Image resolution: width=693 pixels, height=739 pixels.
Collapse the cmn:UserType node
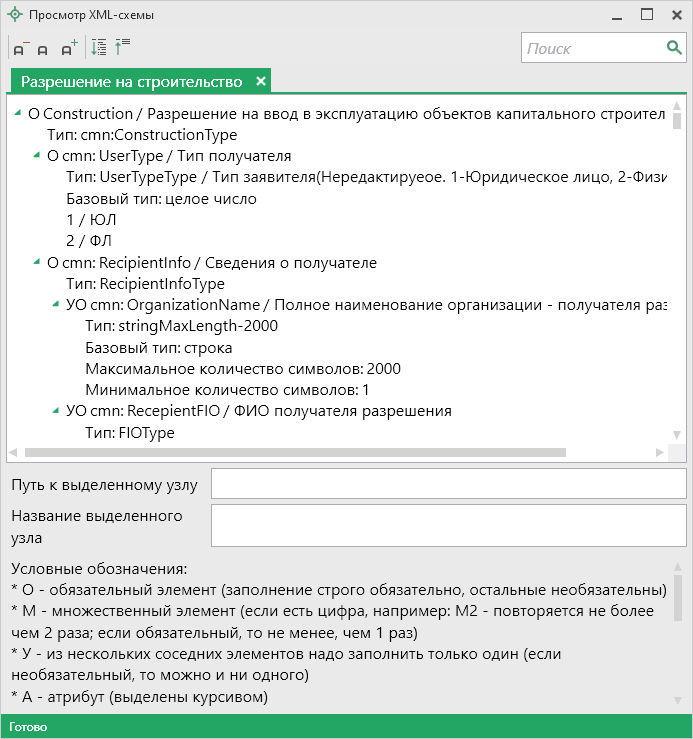[x=38, y=156]
